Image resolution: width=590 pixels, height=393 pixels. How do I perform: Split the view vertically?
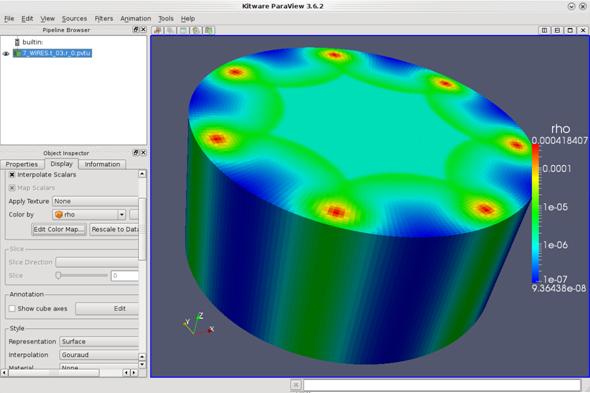[x=557, y=30]
